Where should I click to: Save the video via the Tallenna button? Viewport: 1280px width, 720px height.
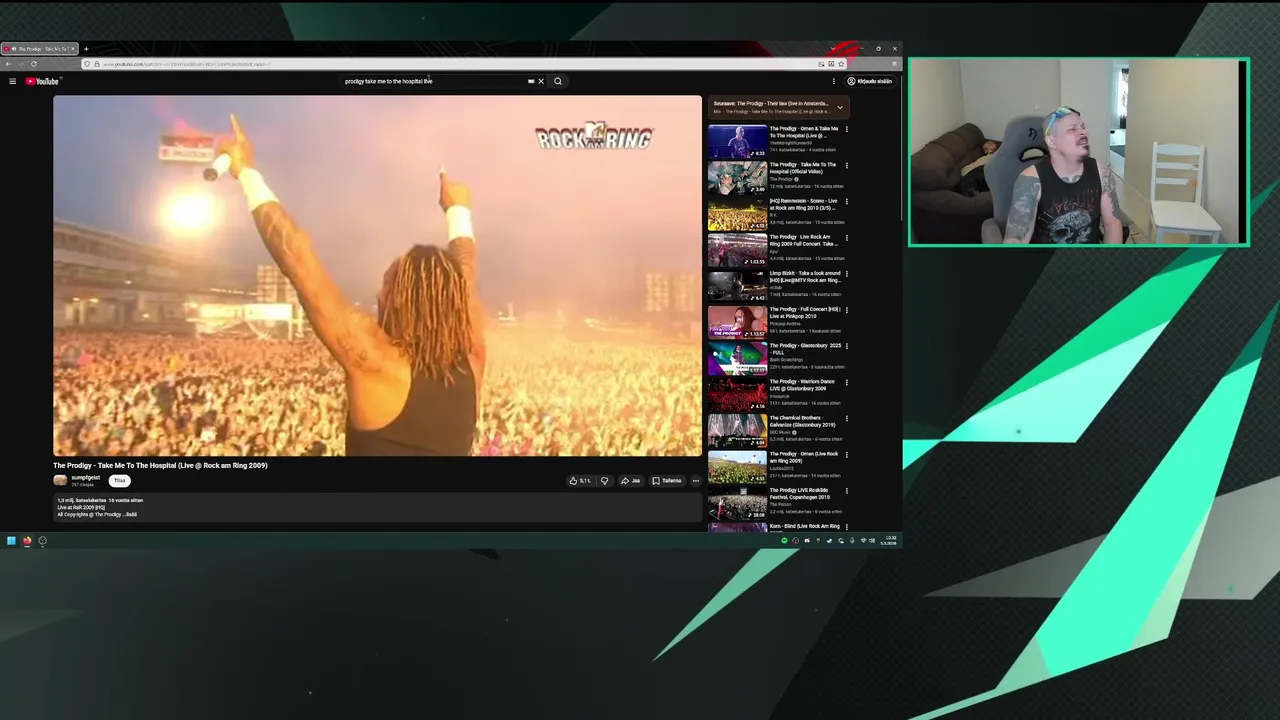[x=667, y=481]
